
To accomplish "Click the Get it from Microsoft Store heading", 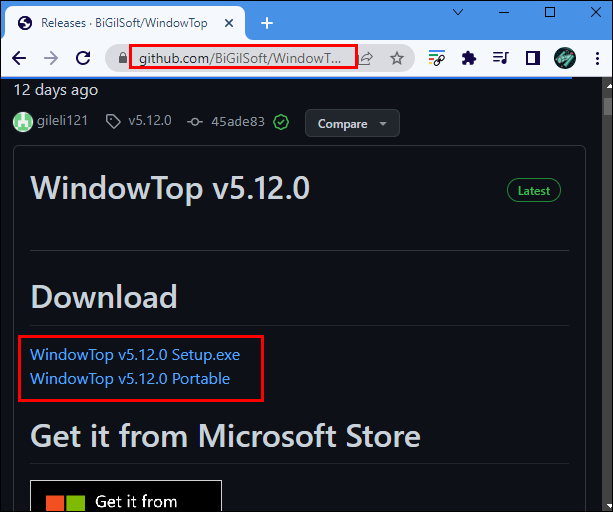I will [x=226, y=436].
